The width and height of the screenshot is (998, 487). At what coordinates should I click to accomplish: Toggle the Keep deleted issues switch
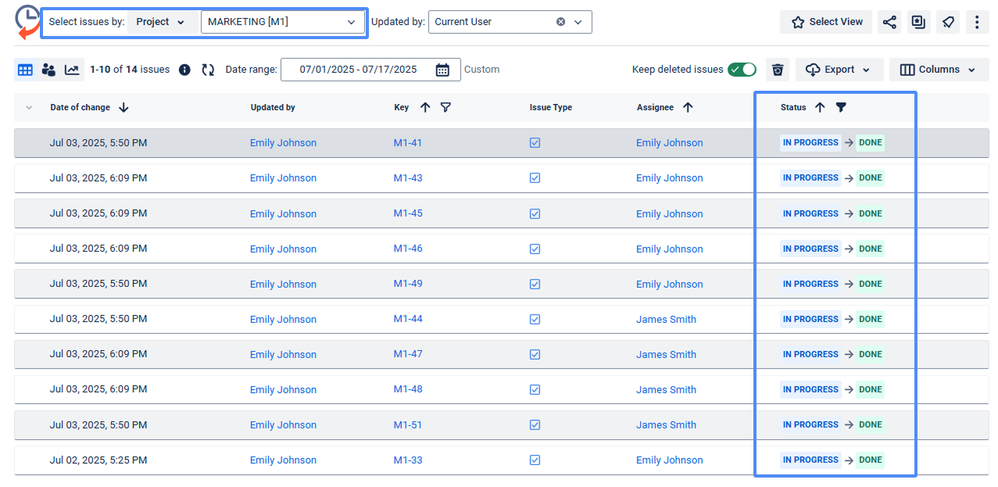tap(741, 69)
